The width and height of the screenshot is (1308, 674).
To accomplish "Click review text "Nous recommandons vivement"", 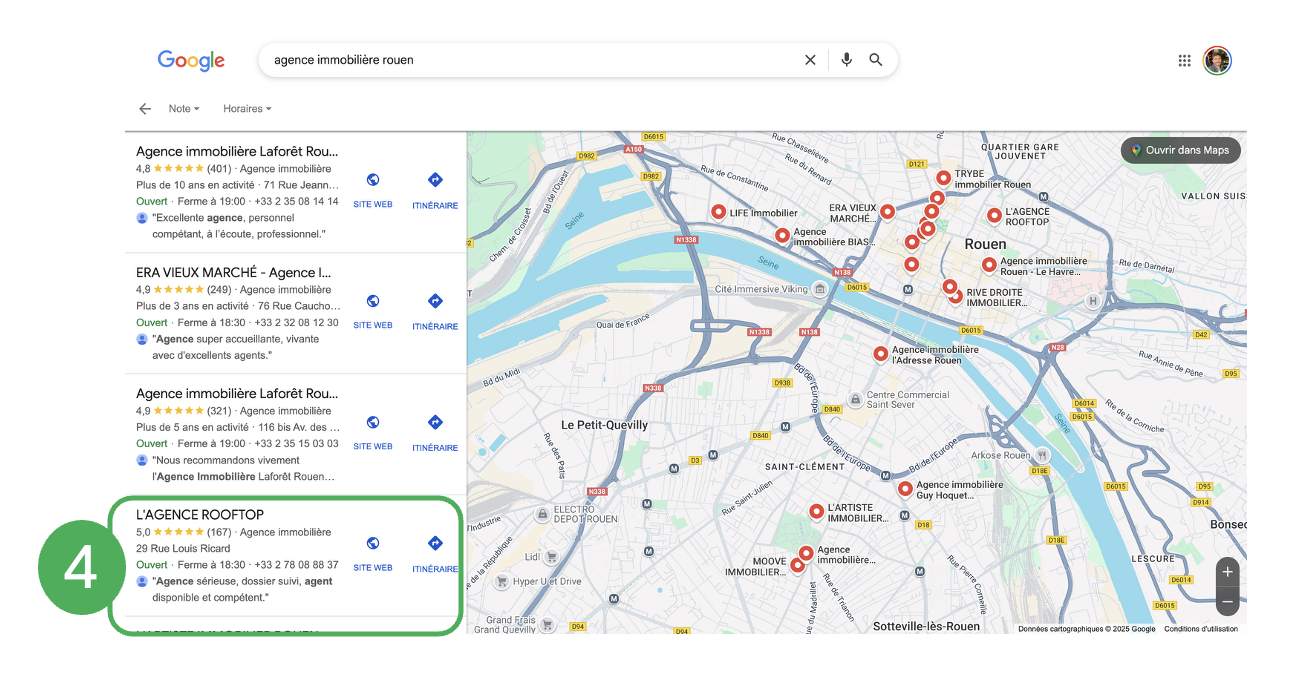I will (226, 460).
